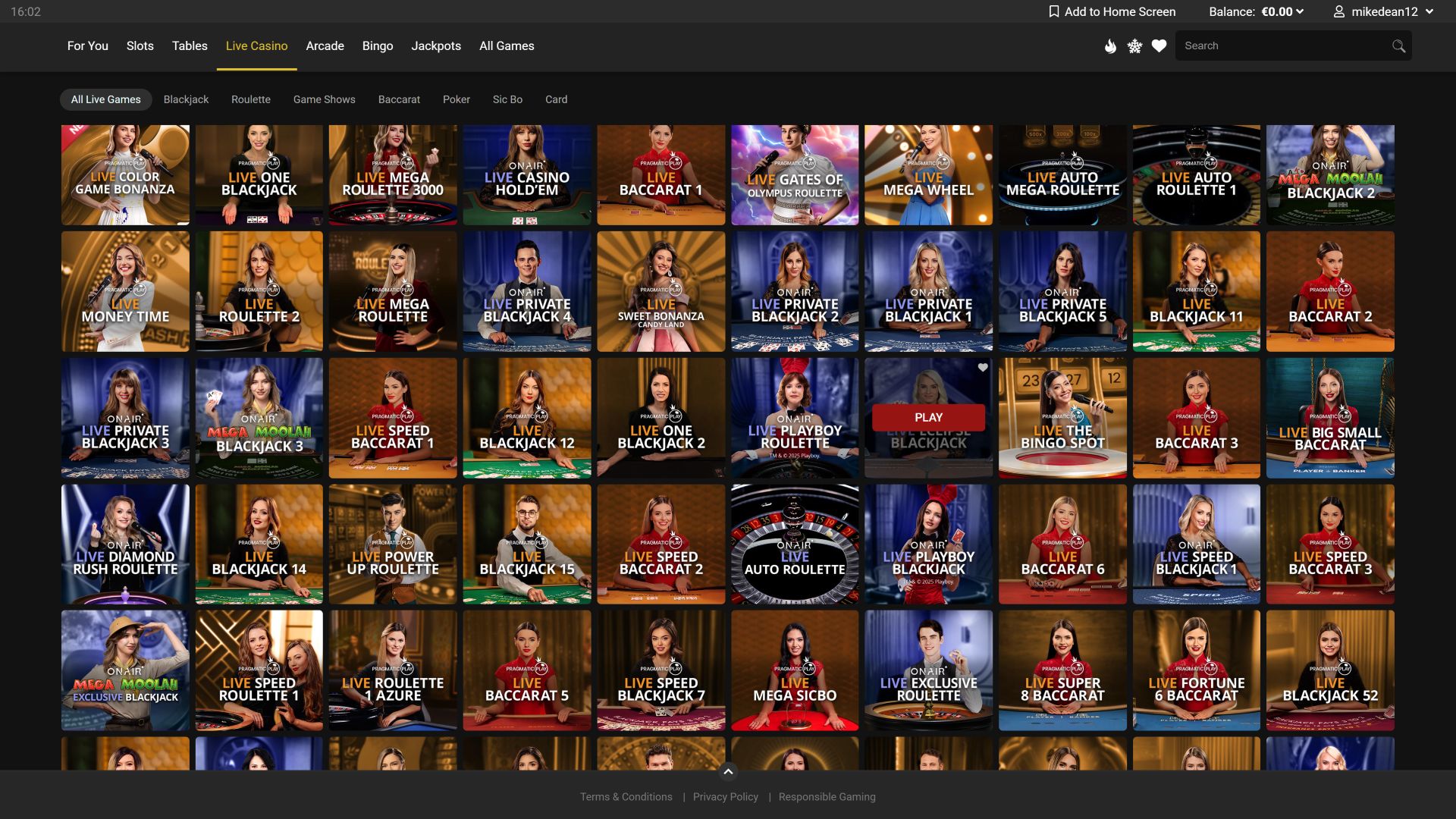Screen dimensions: 1456x819
Task: Open the mikedean12 account dropdown
Action: (1385, 11)
